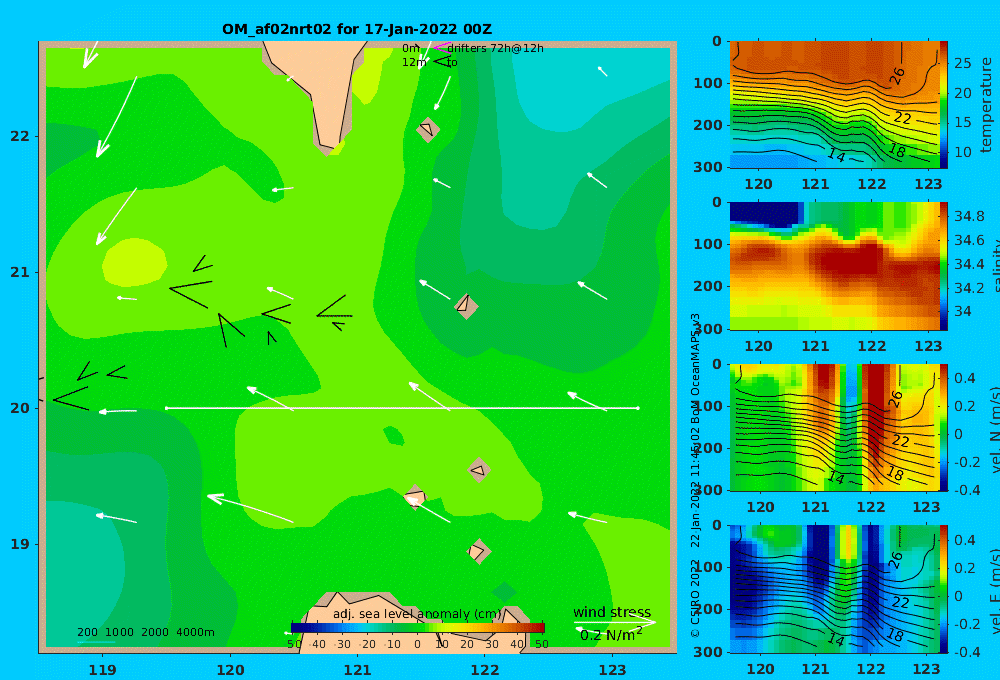Click the island marker near 22N just east of 121.5E
Viewport: 1000px width, 680px height.
[x=428, y=129]
